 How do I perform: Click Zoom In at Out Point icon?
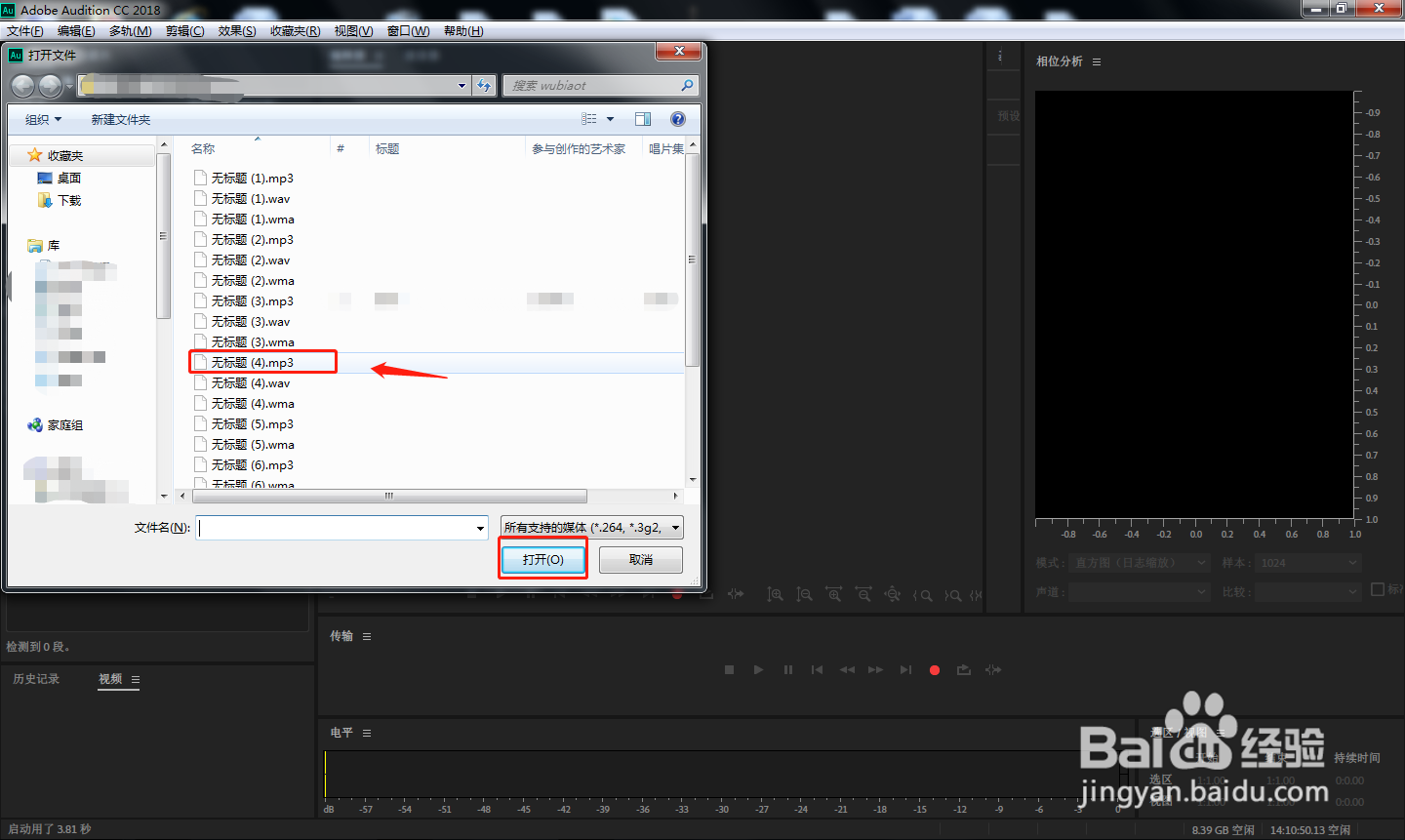tap(953, 595)
